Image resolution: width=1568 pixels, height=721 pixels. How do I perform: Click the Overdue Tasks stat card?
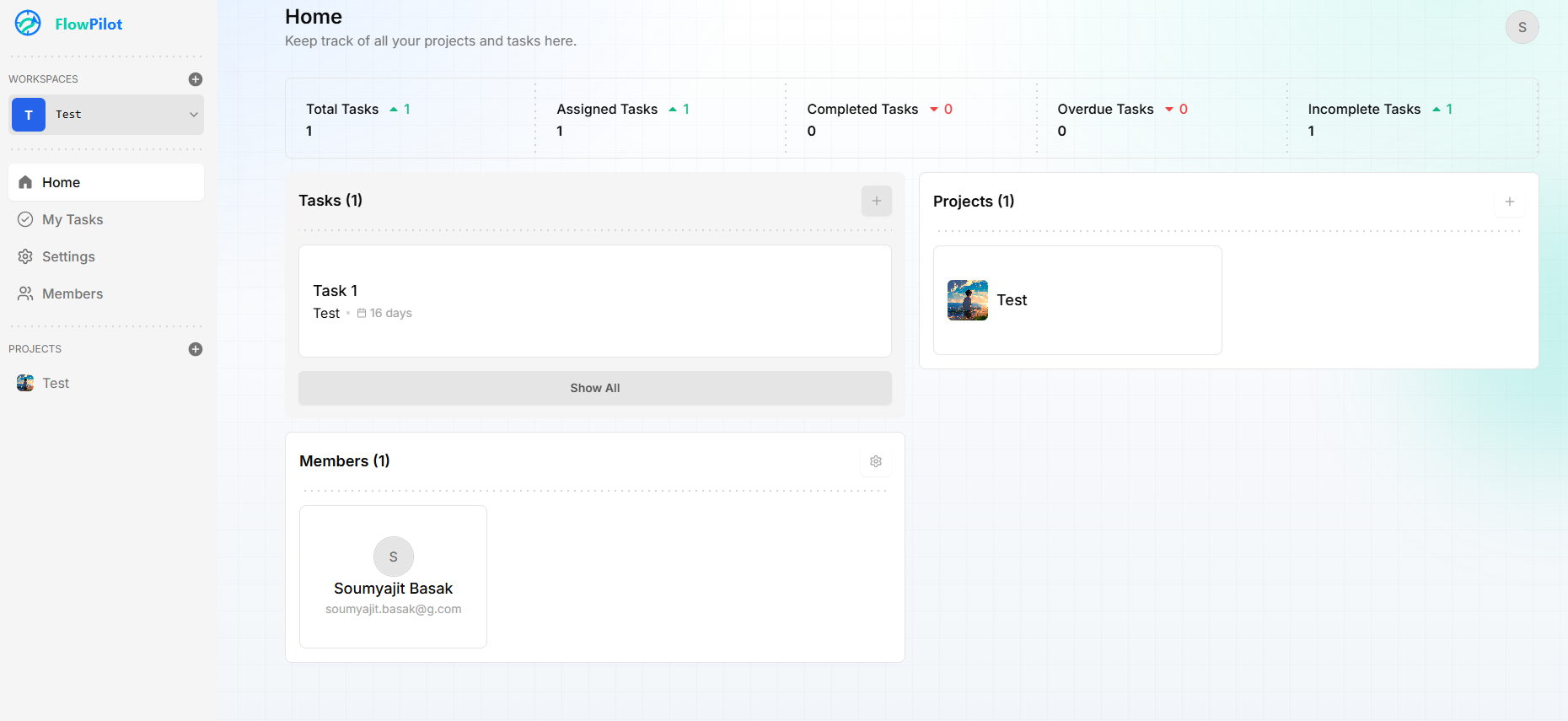tap(1161, 119)
